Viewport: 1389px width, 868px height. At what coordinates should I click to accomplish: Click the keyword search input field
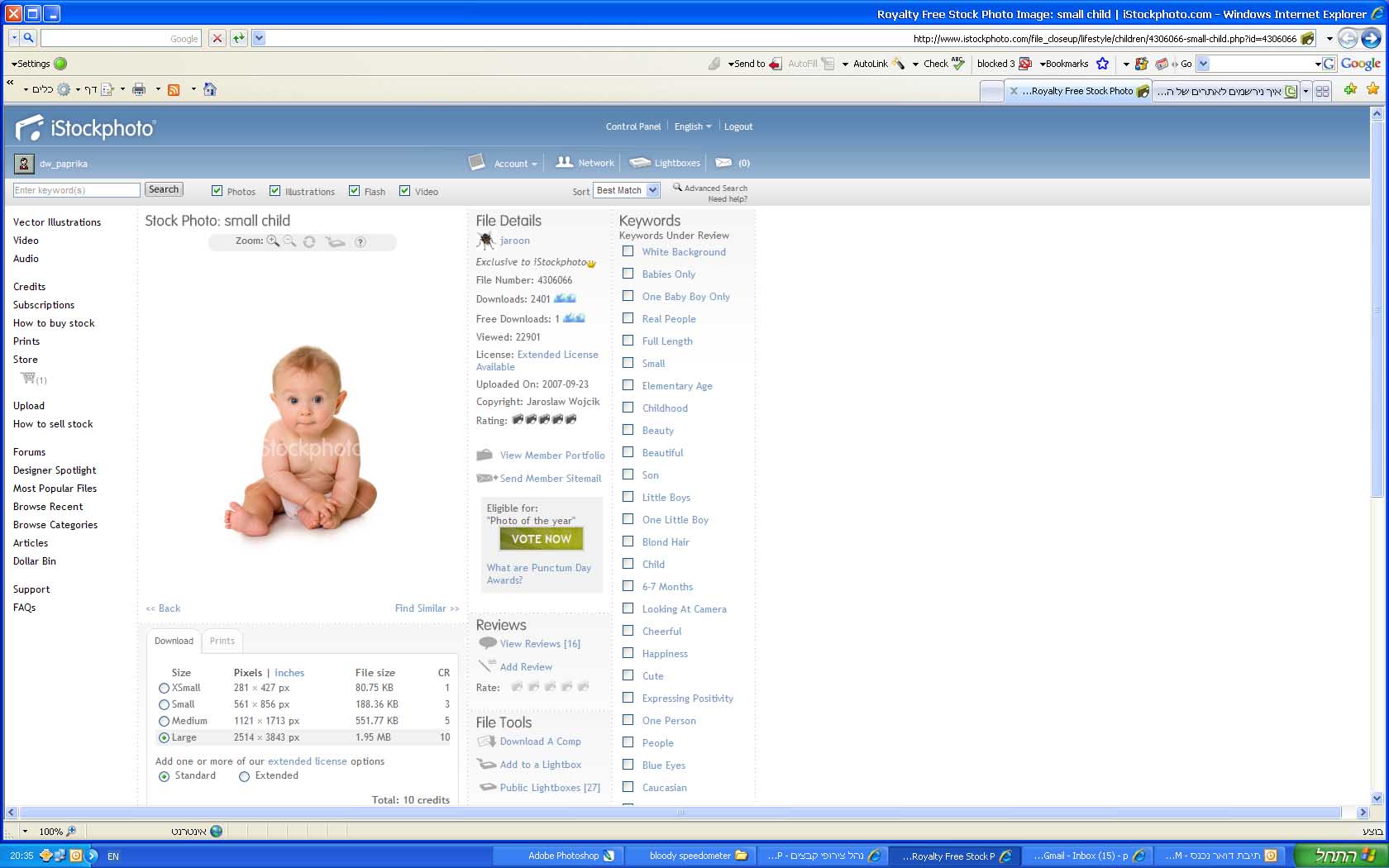pos(76,190)
